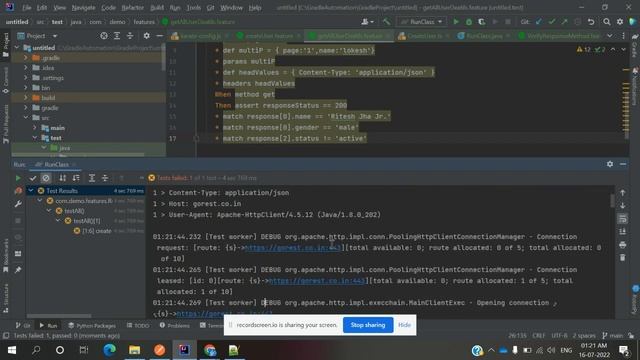Run with coverage icon in top toolbar
The height and width of the screenshot is (360, 640).
click(482, 22)
